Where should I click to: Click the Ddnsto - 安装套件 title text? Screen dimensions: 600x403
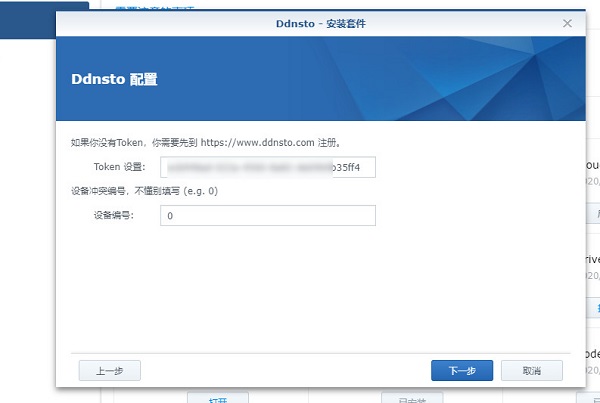point(321,24)
